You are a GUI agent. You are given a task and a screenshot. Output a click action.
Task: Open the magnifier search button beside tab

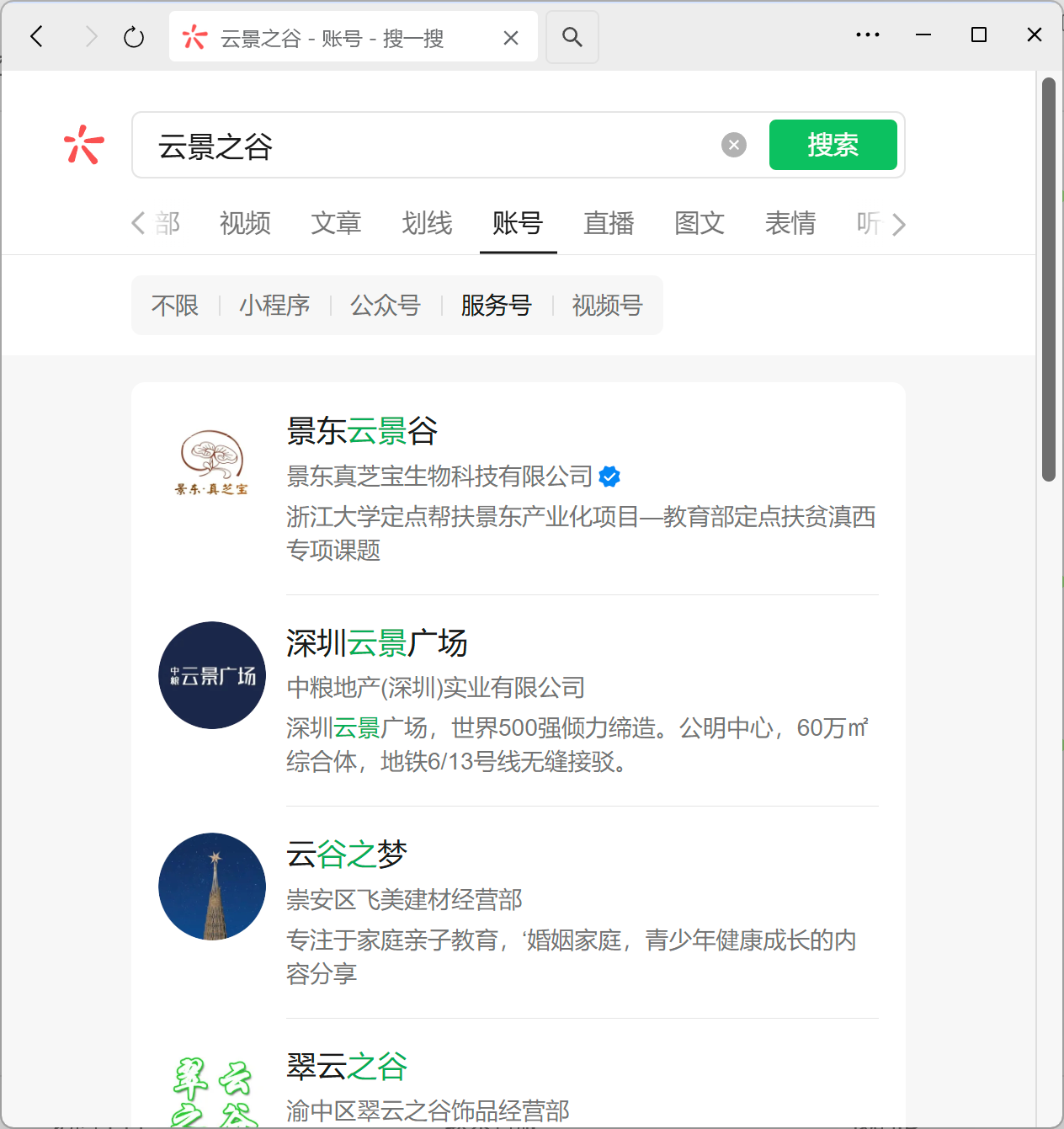[572, 37]
